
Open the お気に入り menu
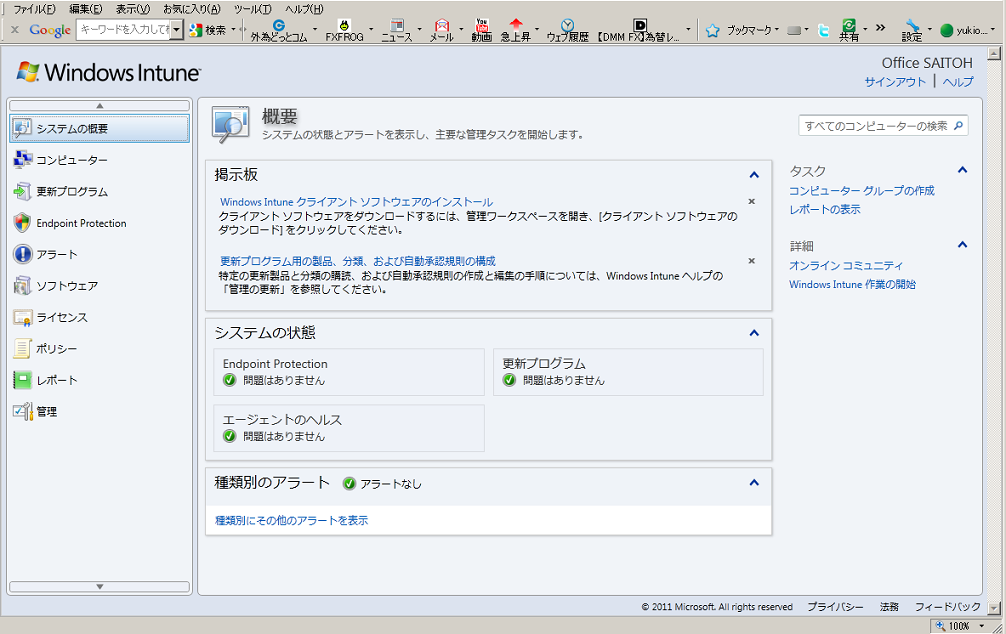click(191, 9)
